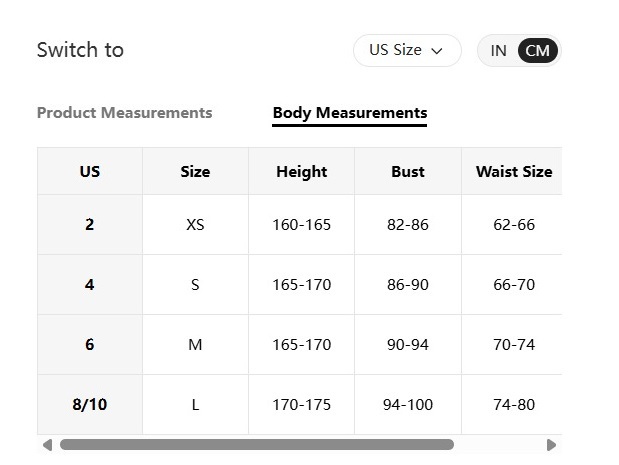
Task: Click the Bust column header
Action: [x=407, y=172]
